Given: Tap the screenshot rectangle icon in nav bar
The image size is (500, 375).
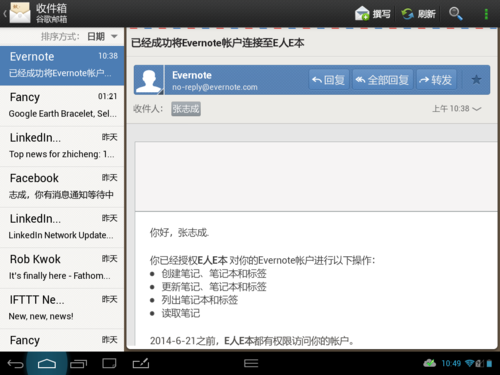Looking at the screenshot, I should tap(109, 363).
